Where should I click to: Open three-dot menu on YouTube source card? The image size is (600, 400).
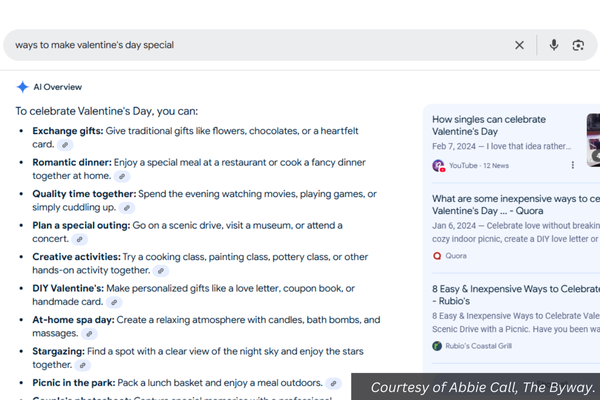pyautogui.click(x=572, y=165)
